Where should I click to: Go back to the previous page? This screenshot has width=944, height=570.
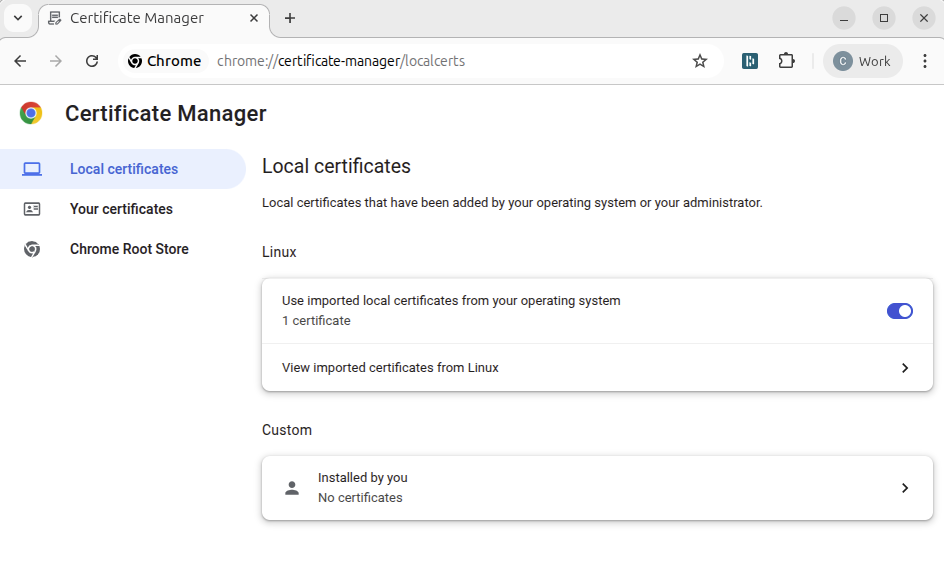tap(20, 61)
